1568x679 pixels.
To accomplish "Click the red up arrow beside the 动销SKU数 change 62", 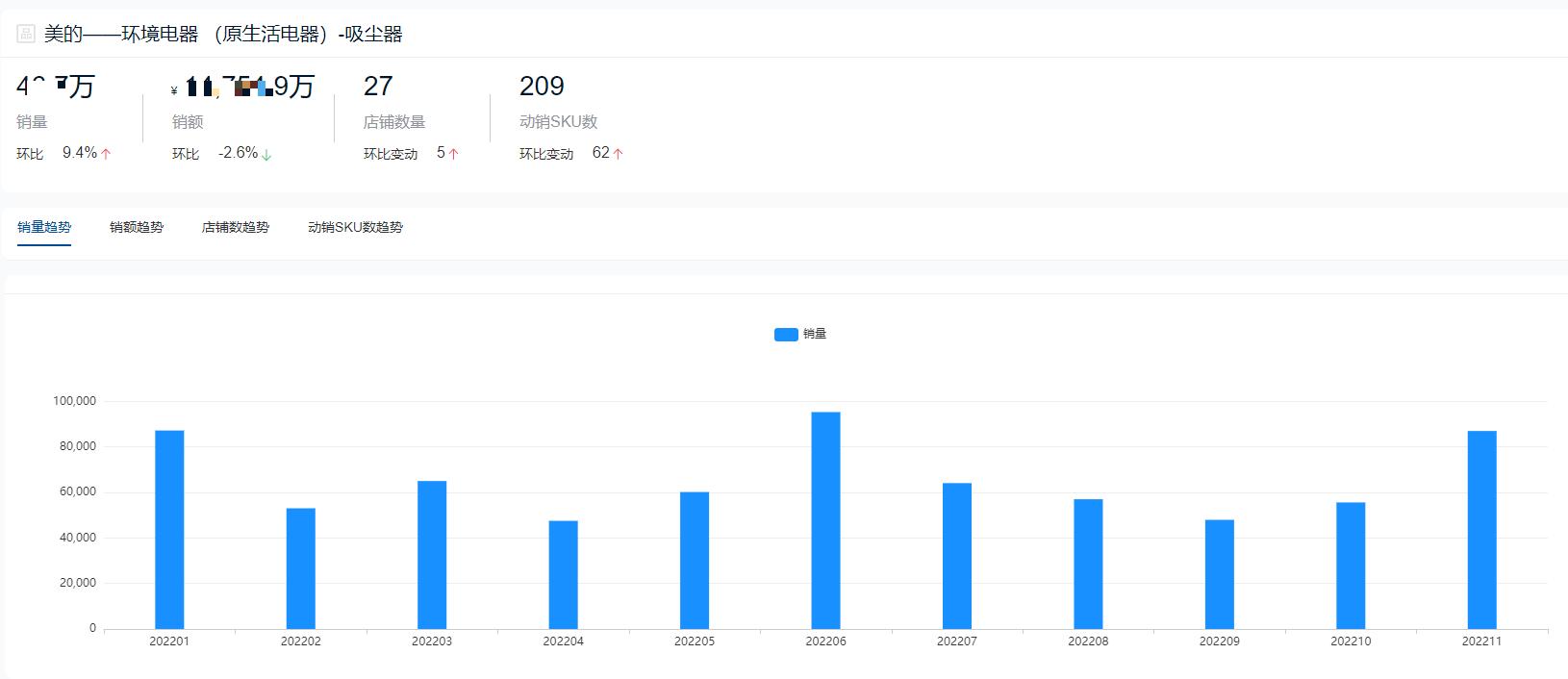I will pos(618,154).
